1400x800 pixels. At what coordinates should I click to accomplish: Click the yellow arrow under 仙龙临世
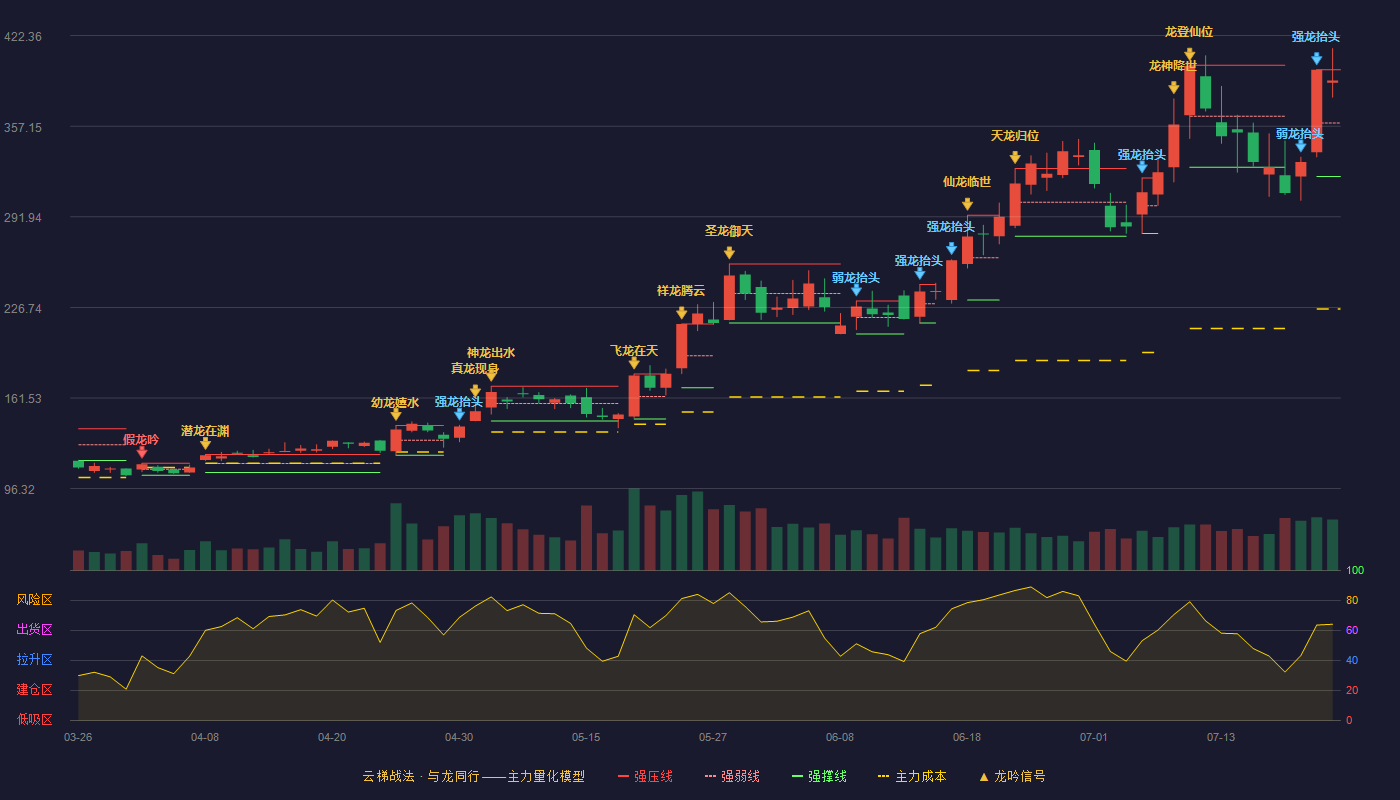click(x=967, y=204)
